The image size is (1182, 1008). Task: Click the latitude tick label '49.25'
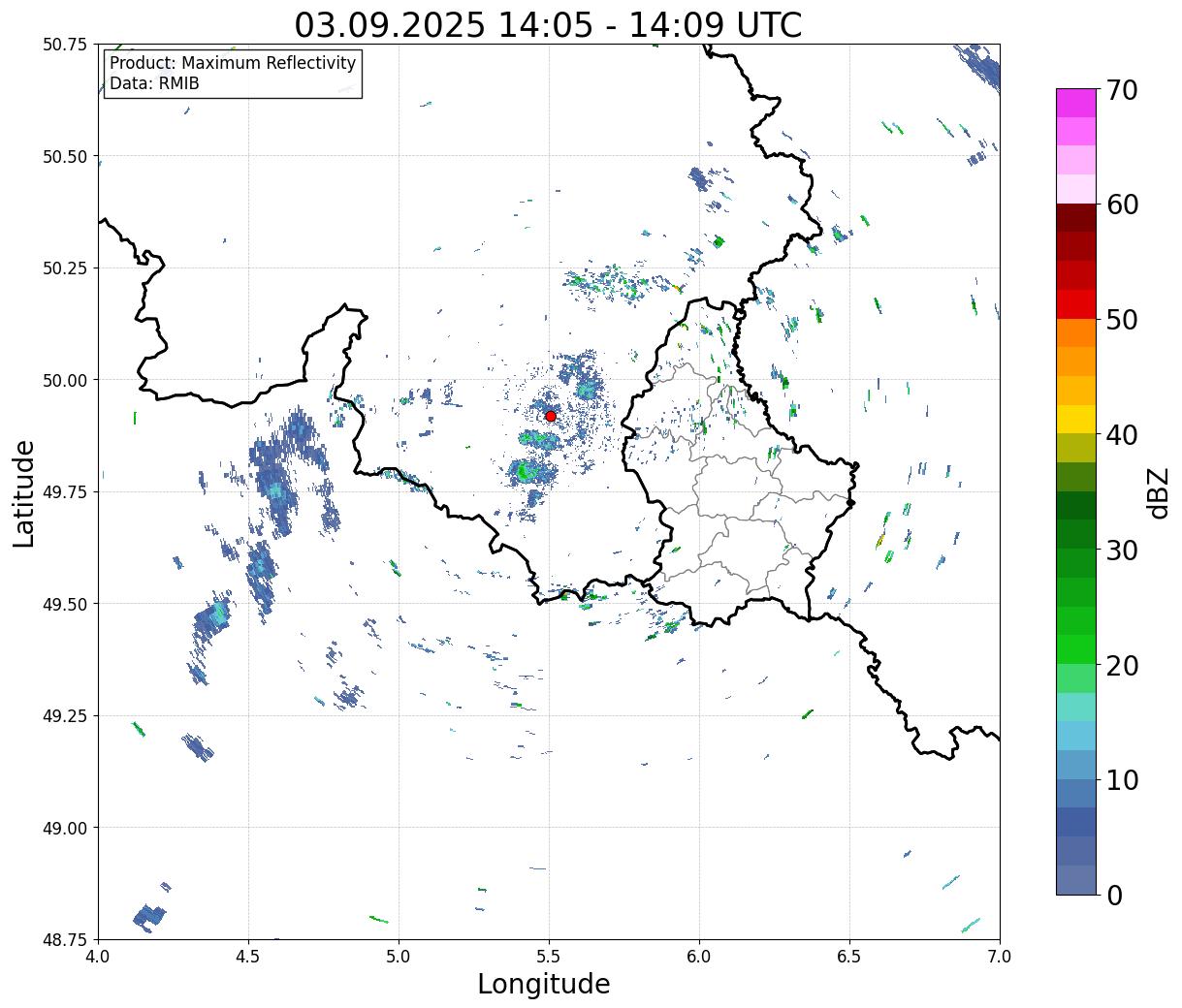65,716
